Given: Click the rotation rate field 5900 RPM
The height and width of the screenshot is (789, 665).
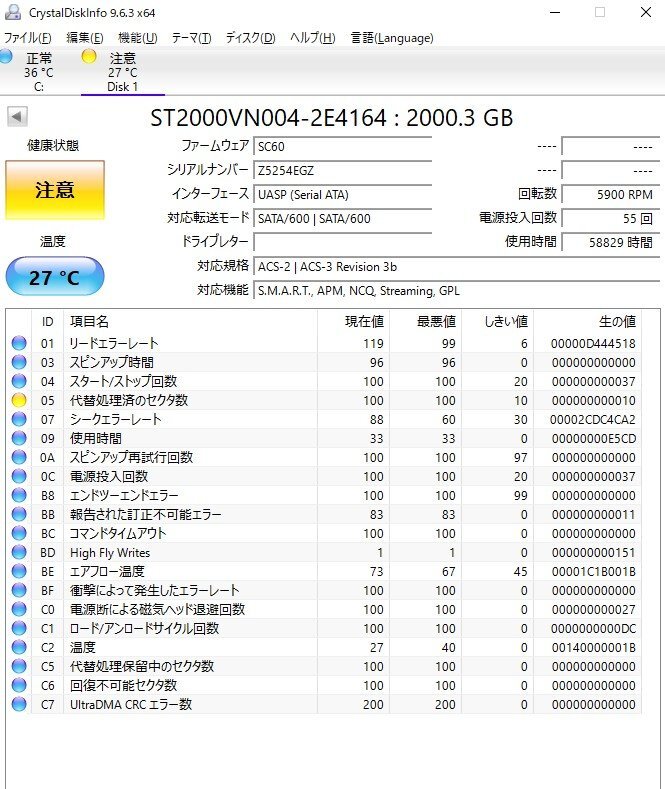Looking at the screenshot, I should click(610, 194).
